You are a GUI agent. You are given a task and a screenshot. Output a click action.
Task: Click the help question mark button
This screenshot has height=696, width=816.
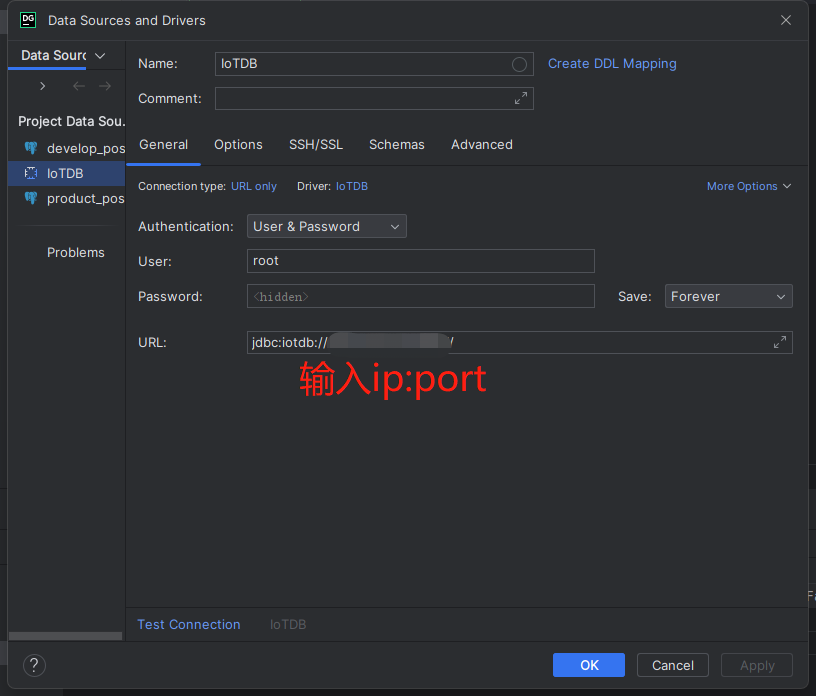[x=34, y=665]
